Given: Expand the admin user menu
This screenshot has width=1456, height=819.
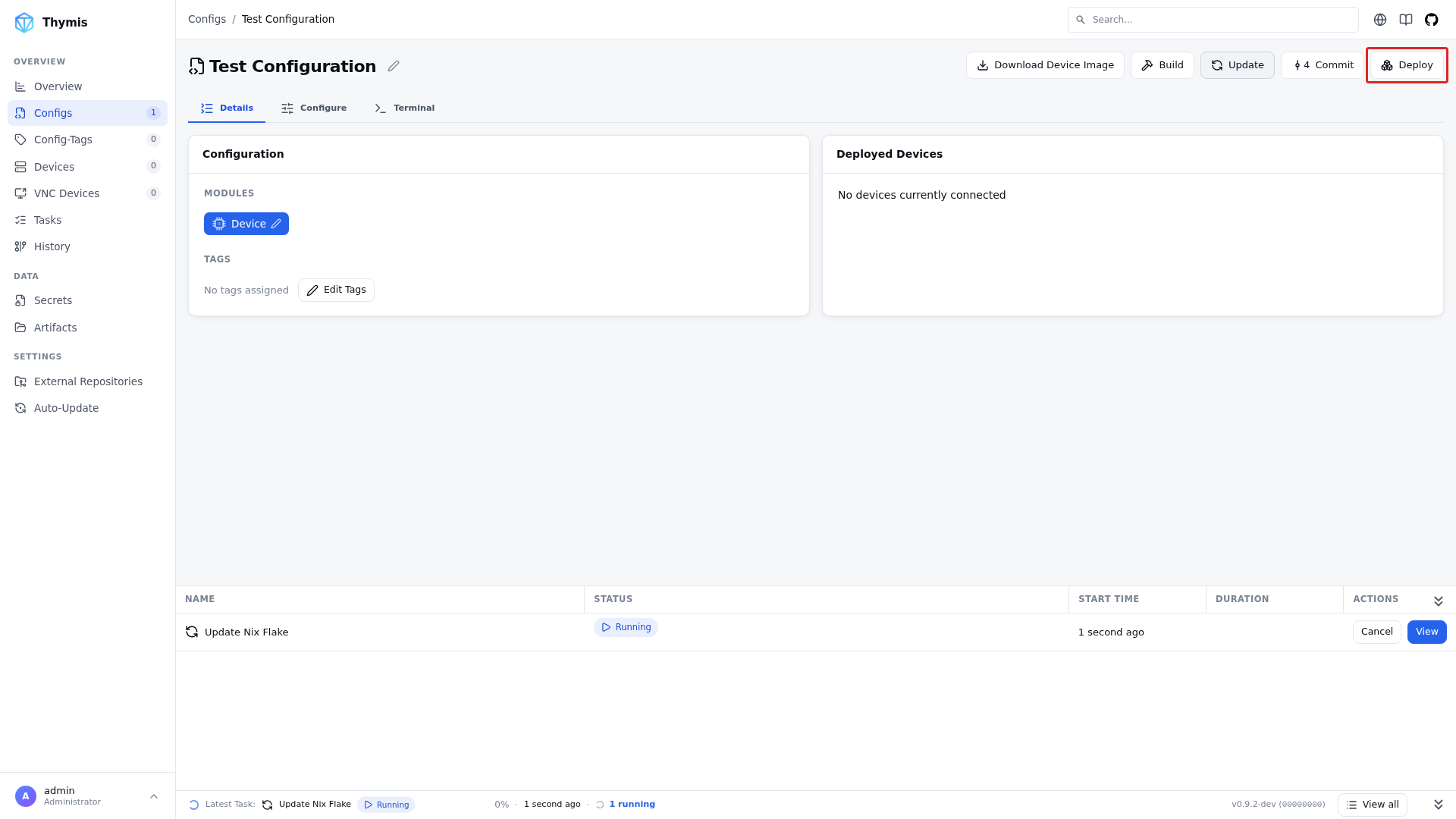Looking at the screenshot, I should (x=154, y=796).
